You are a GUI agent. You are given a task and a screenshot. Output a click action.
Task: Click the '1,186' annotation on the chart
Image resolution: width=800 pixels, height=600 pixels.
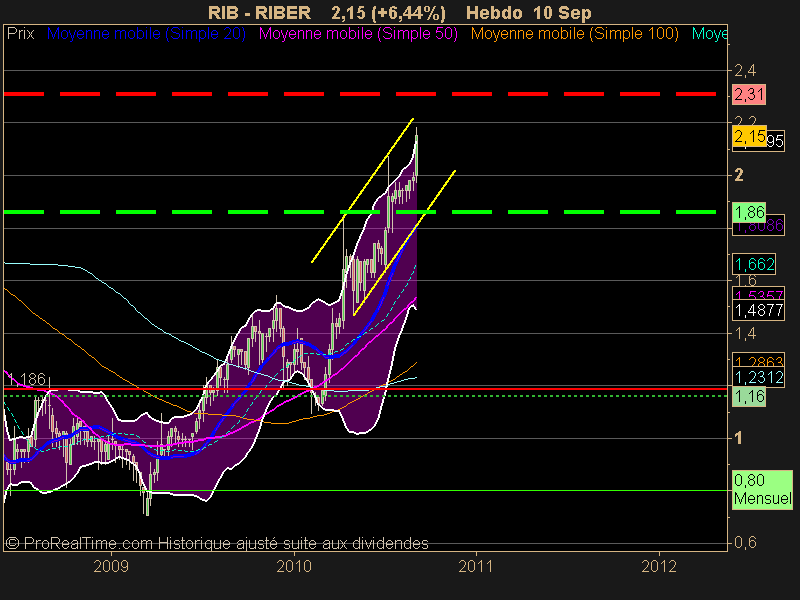click(x=27, y=380)
